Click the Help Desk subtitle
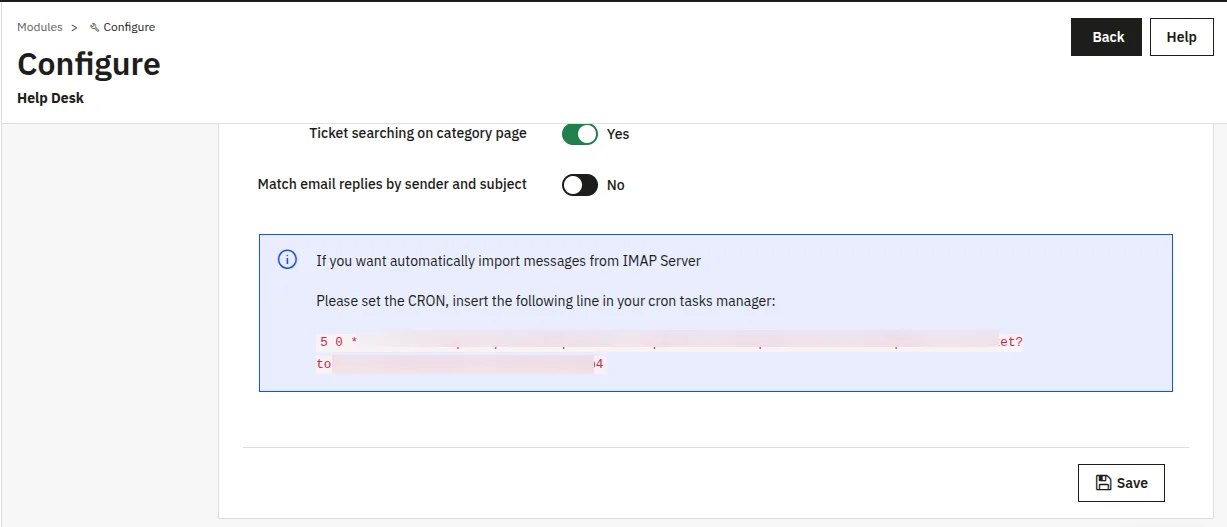This screenshot has height=527, width=1227. coord(51,98)
